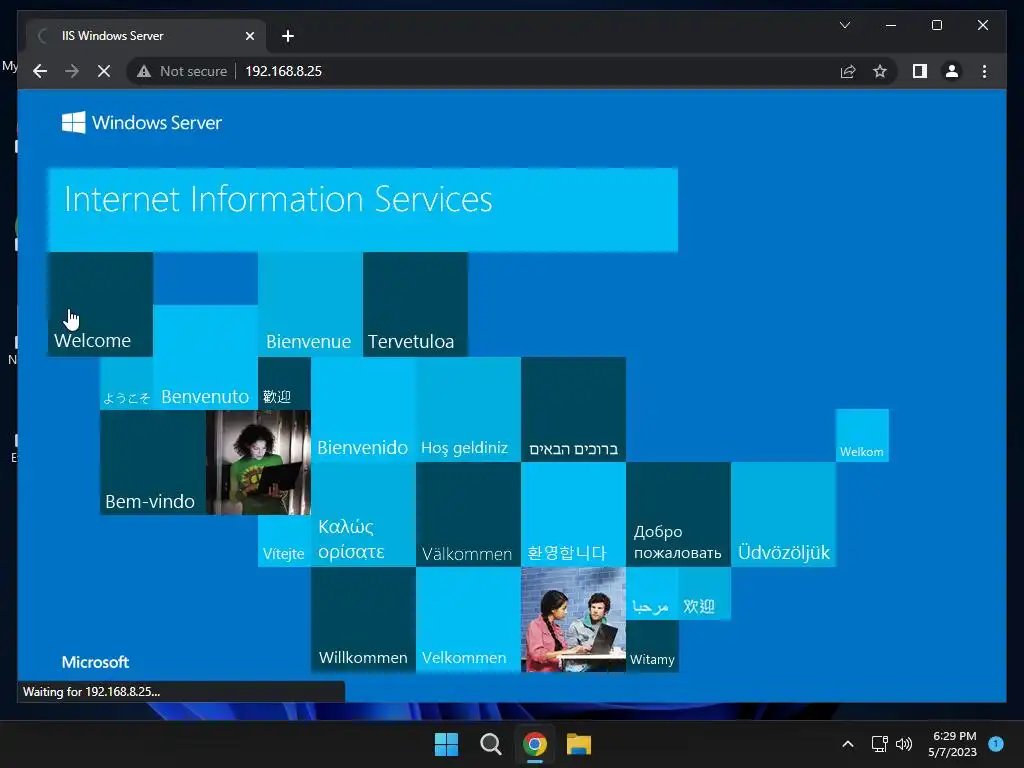The image size is (1024, 768).
Task: Share this page icon
Action: pos(848,71)
